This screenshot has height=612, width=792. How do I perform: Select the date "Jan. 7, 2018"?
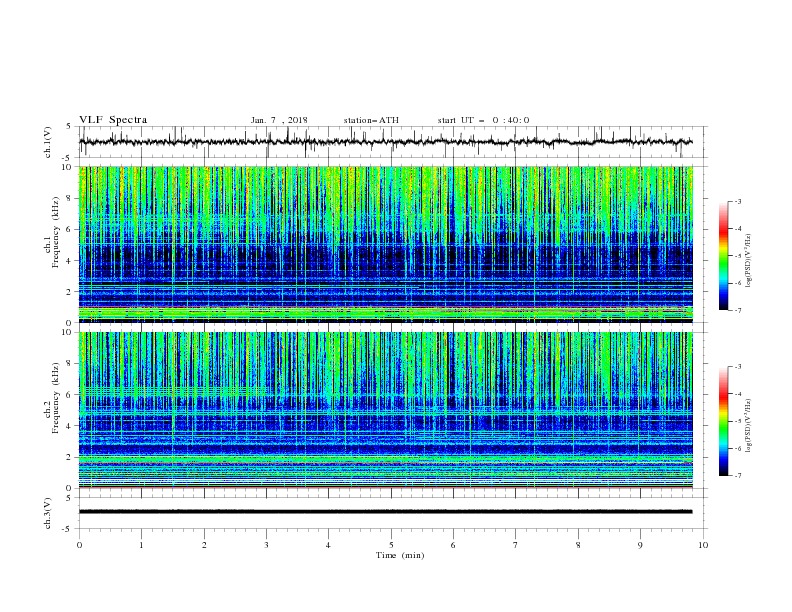click(x=279, y=120)
